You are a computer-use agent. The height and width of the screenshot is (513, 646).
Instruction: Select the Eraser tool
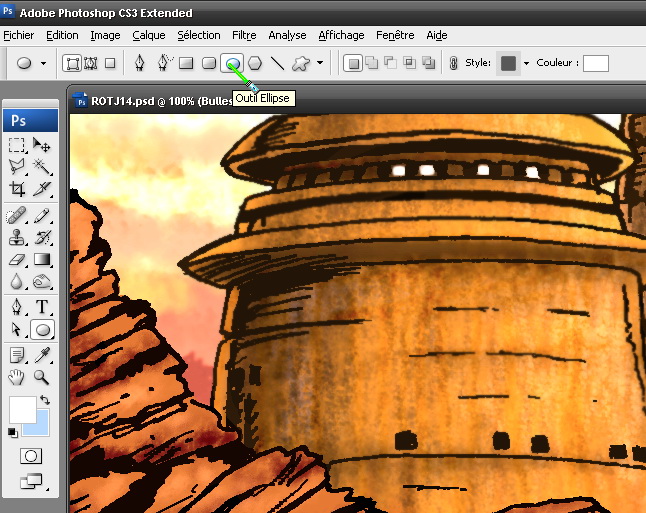(x=16, y=260)
